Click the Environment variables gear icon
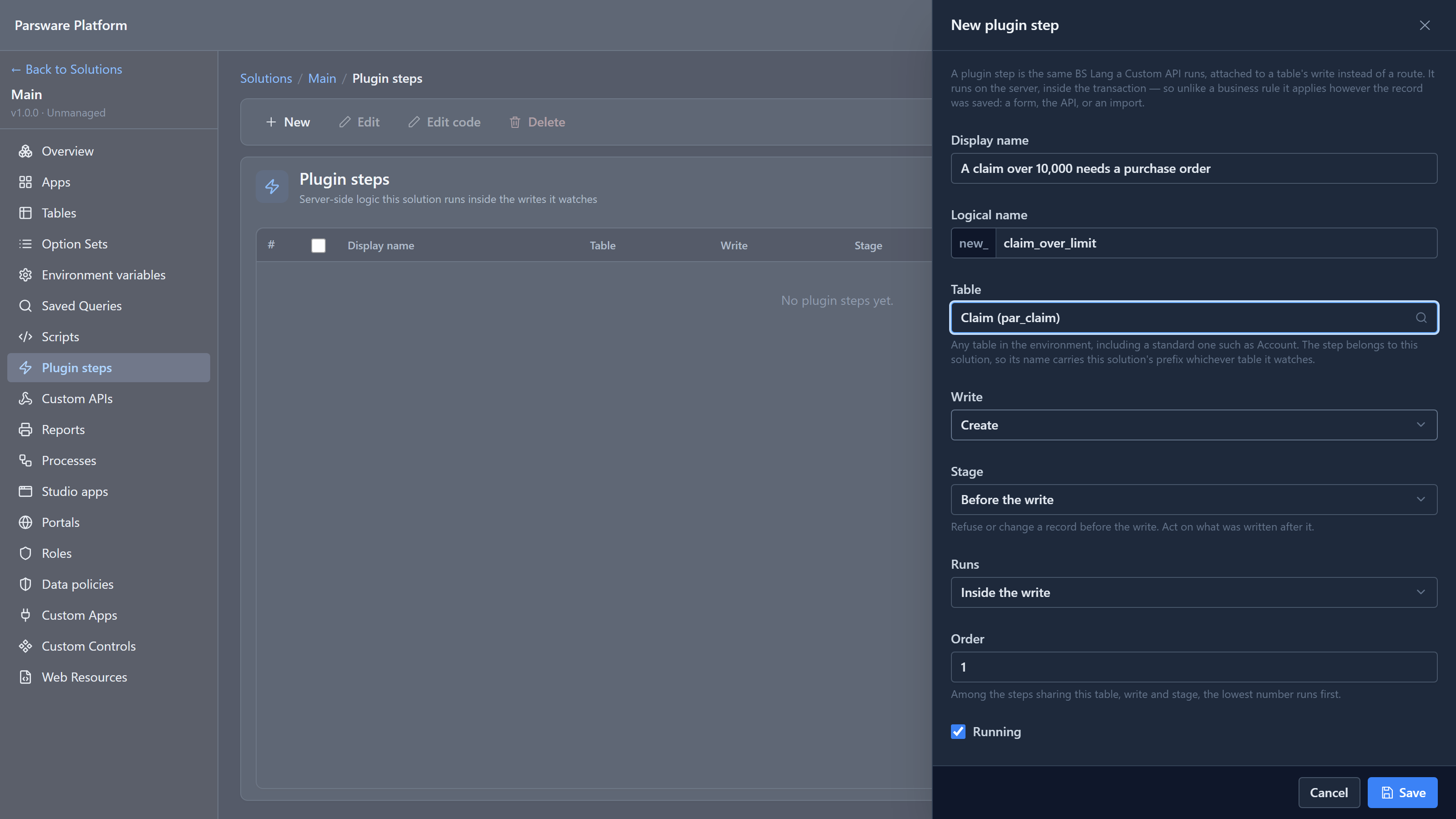This screenshot has height=819, width=1456. pos(25,275)
